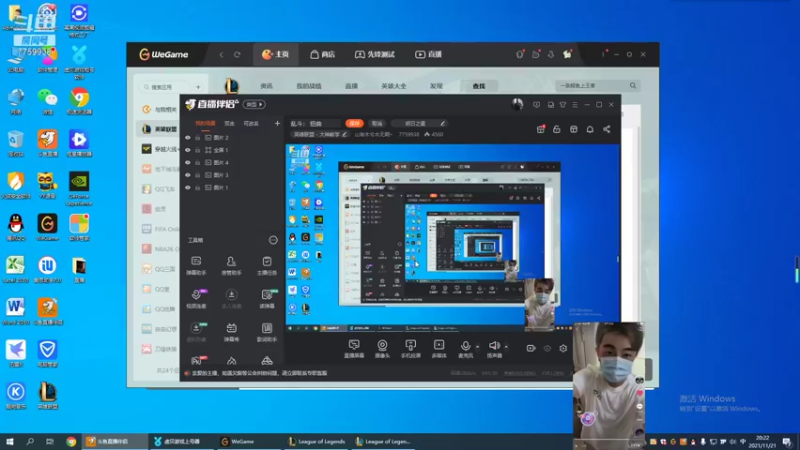800x450 pixels.
Task: Click WeGame 搜索应用 sidebar search field
Action: pyautogui.click(x=164, y=87)
